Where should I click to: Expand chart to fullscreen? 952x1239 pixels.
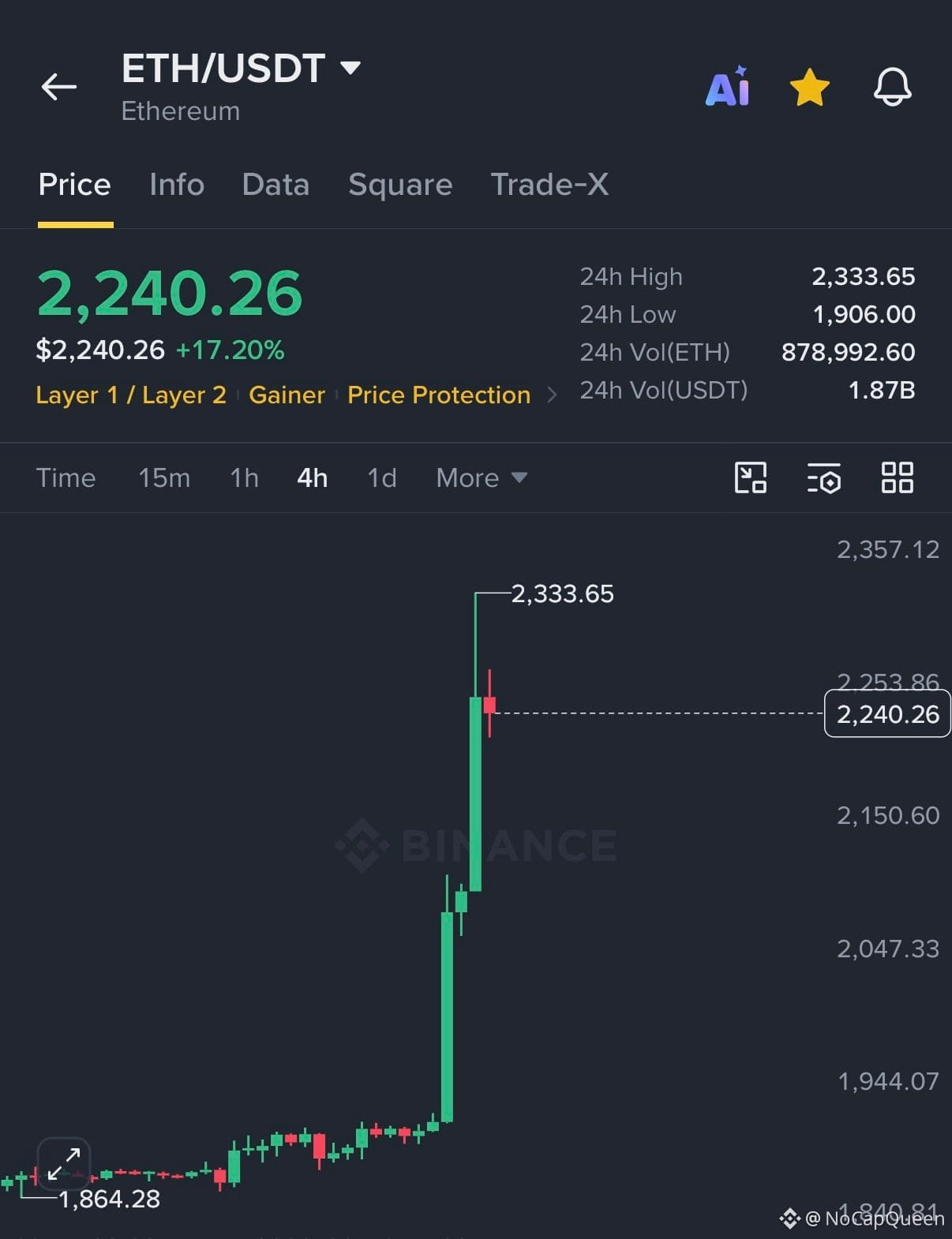(x=64, y=1163)
